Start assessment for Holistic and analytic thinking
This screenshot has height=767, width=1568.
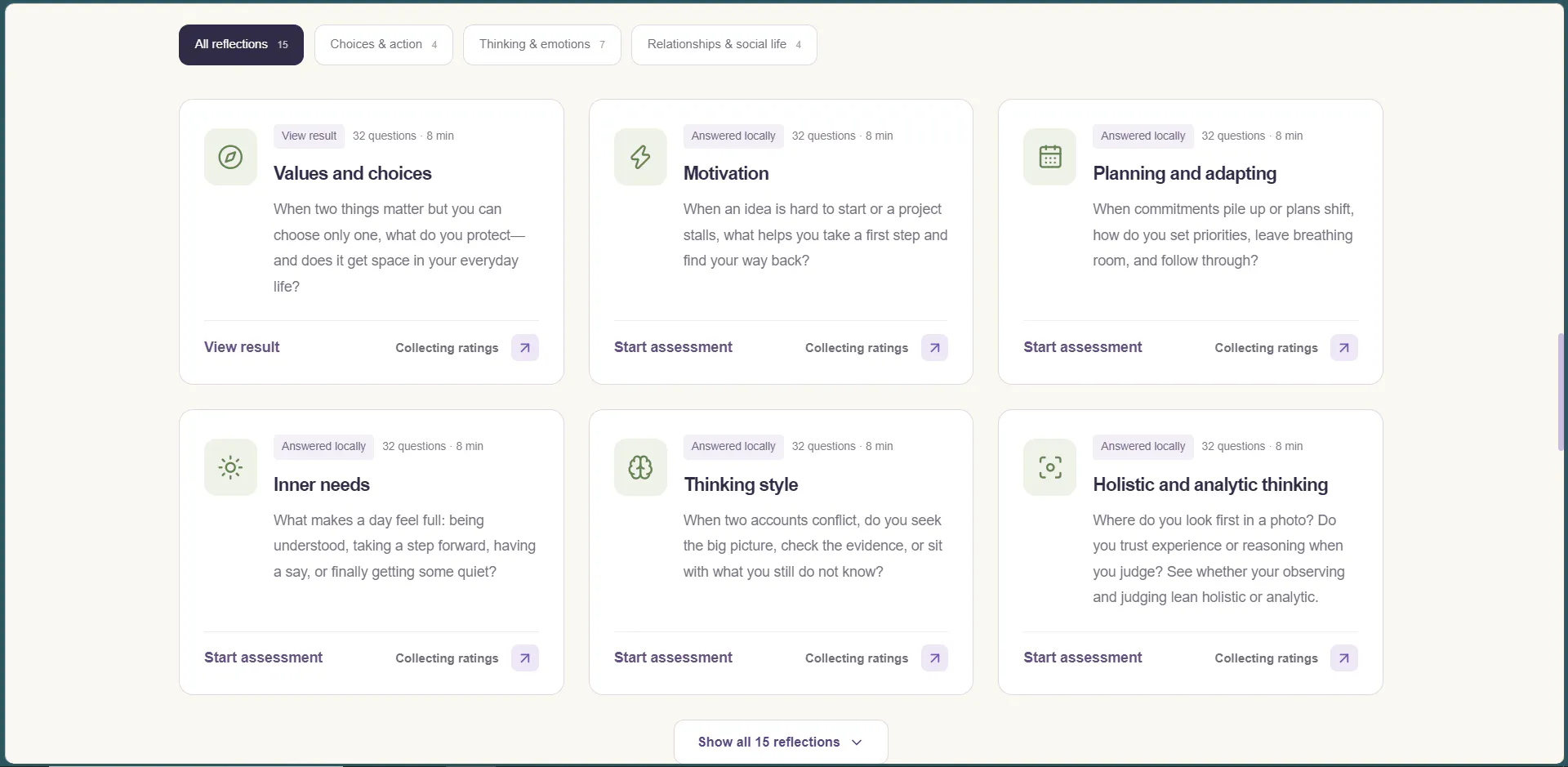click(x=1083, y=658)
